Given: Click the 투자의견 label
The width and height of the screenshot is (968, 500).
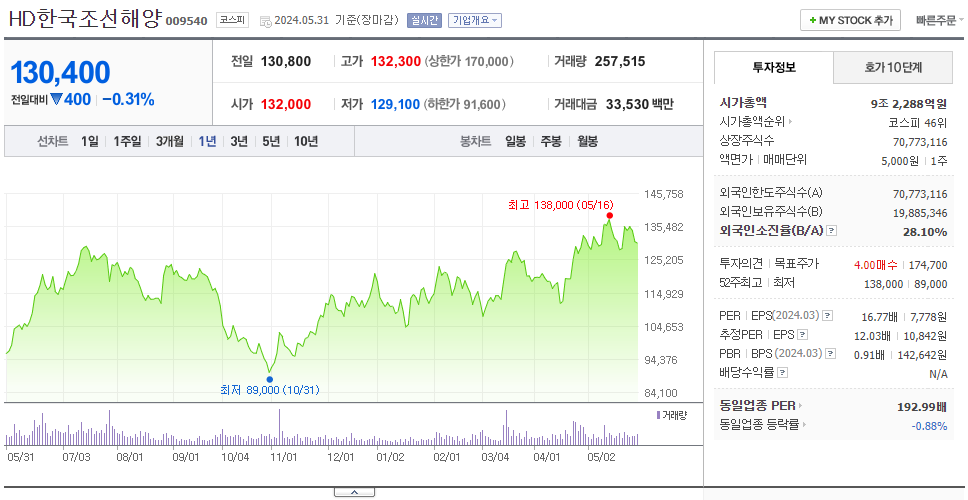Looking at the screenshot, I should tap(741, 264).
